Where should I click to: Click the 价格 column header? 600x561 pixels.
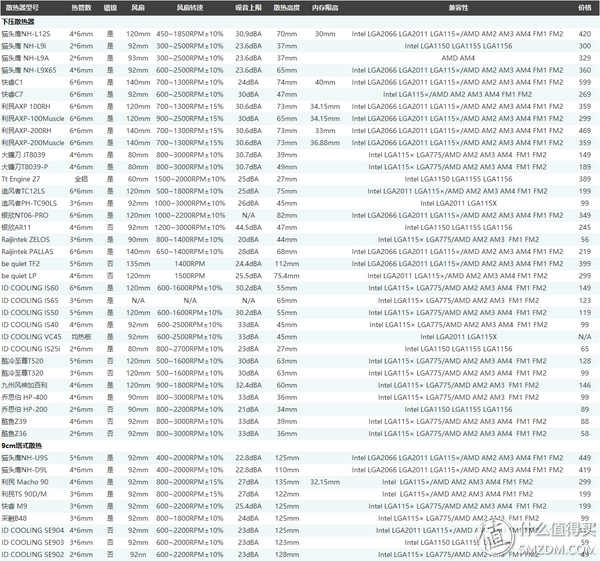pyautogui.click(x=584, y=6)
